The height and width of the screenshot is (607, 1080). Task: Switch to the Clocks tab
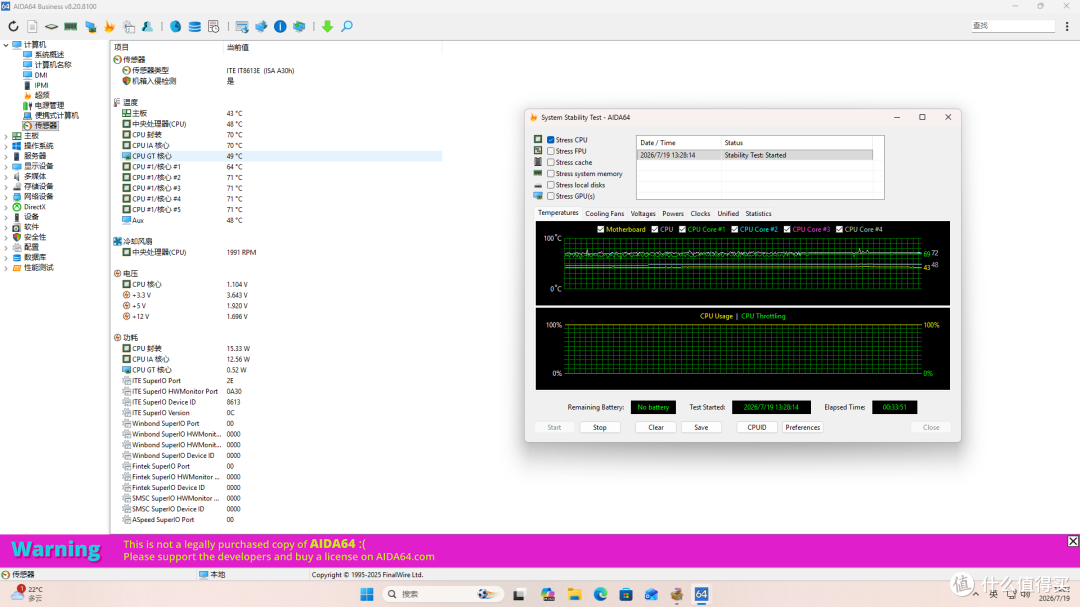pyautogui.click(x=700, y=214)
